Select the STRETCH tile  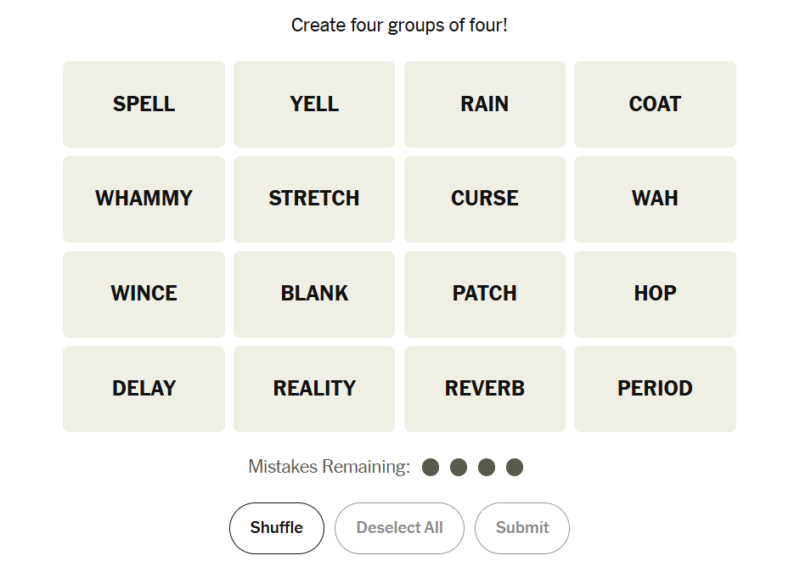(x=314, y=199)
